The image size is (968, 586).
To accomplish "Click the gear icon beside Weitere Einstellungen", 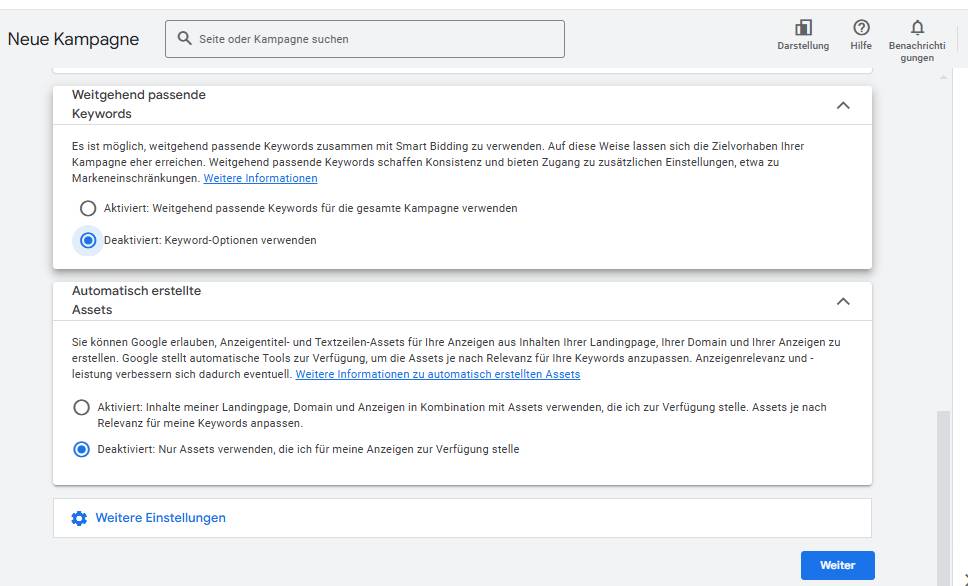I will click(x=79, y=518).
